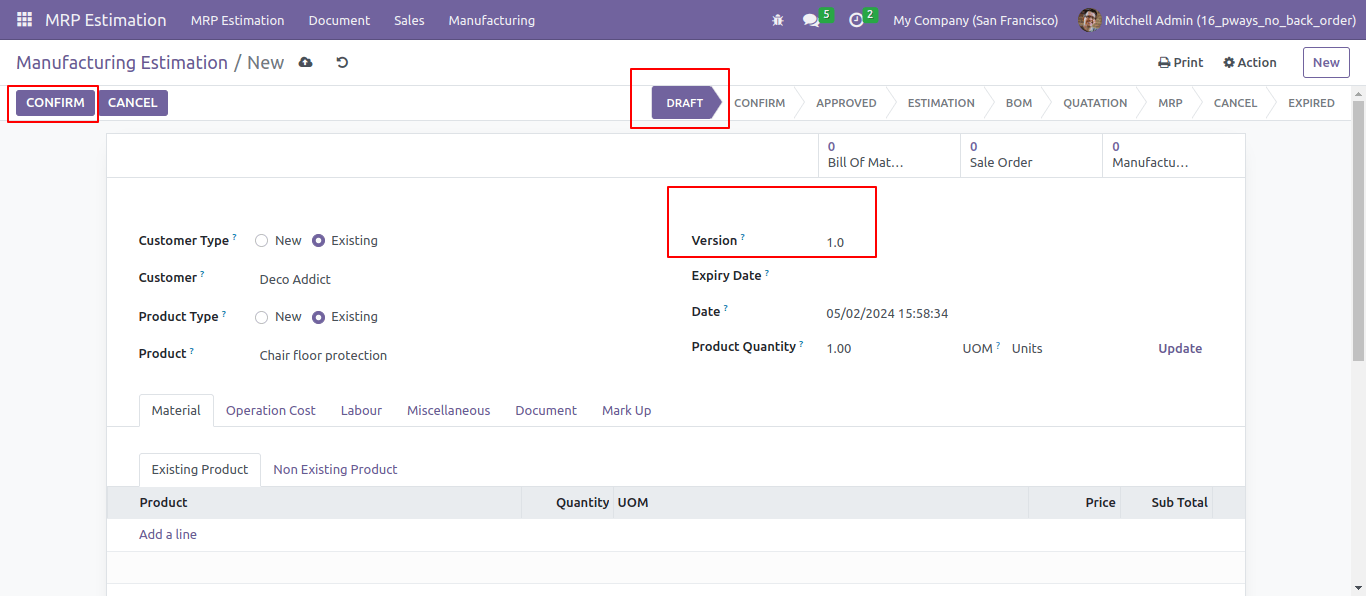Viewport: 1366px width, 596px height.
Task: Click Add a line
Action: [168, 535]
